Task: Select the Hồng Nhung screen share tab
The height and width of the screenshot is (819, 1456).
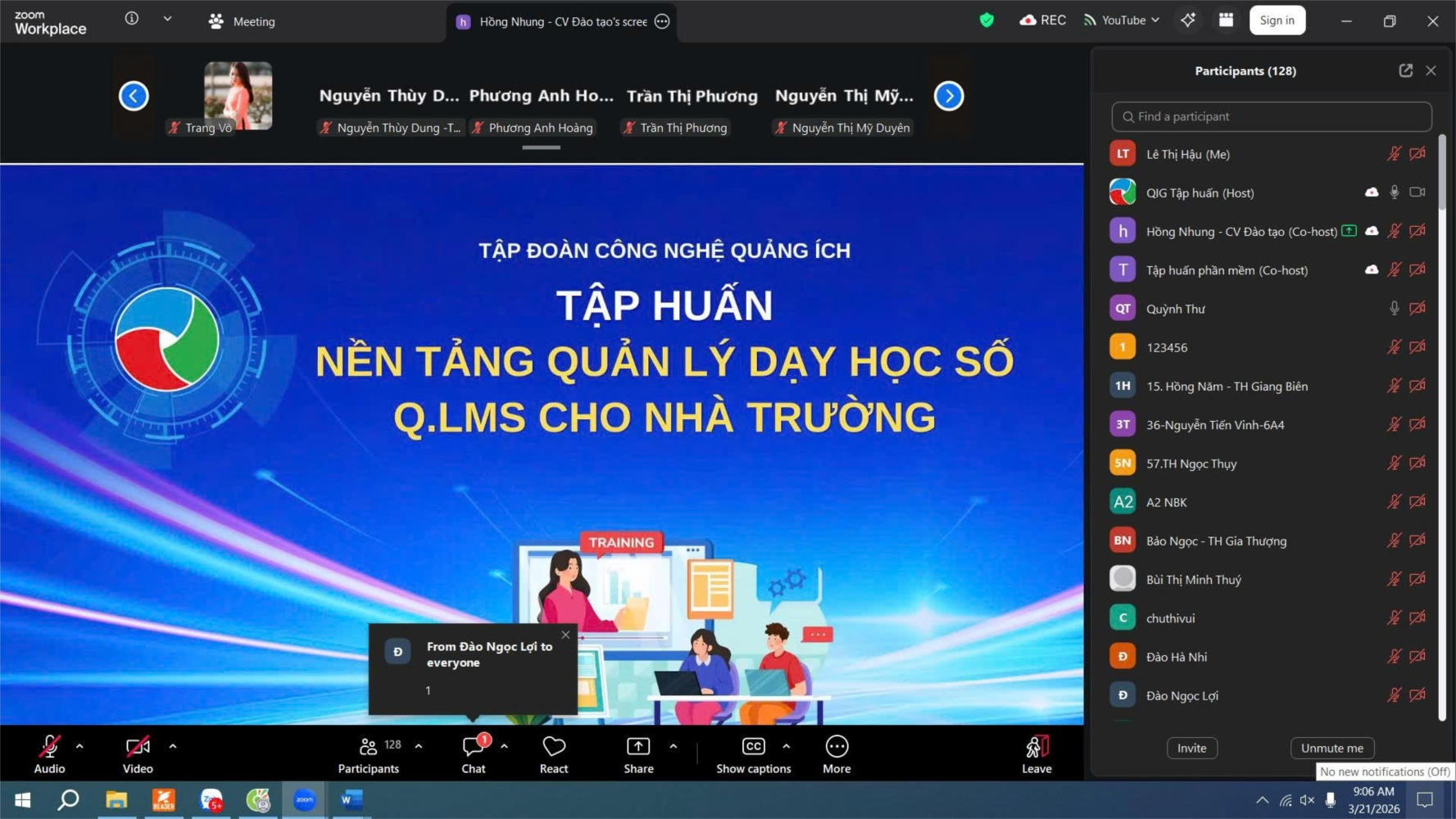Action: pyautogui.click(x=562, y=21)
